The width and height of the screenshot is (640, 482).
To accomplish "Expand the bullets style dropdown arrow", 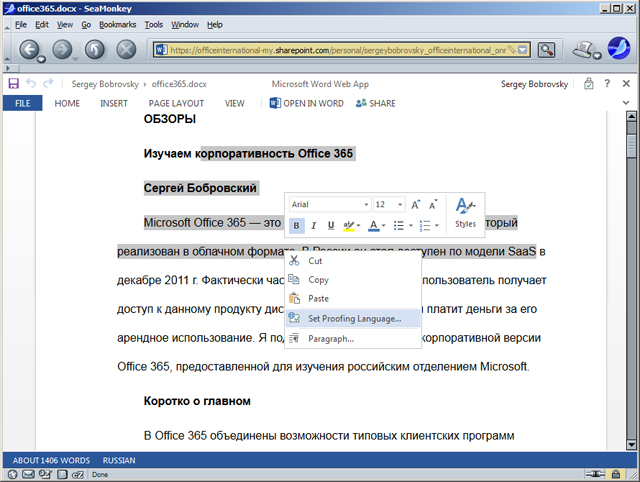I will (x=411, y=225).
